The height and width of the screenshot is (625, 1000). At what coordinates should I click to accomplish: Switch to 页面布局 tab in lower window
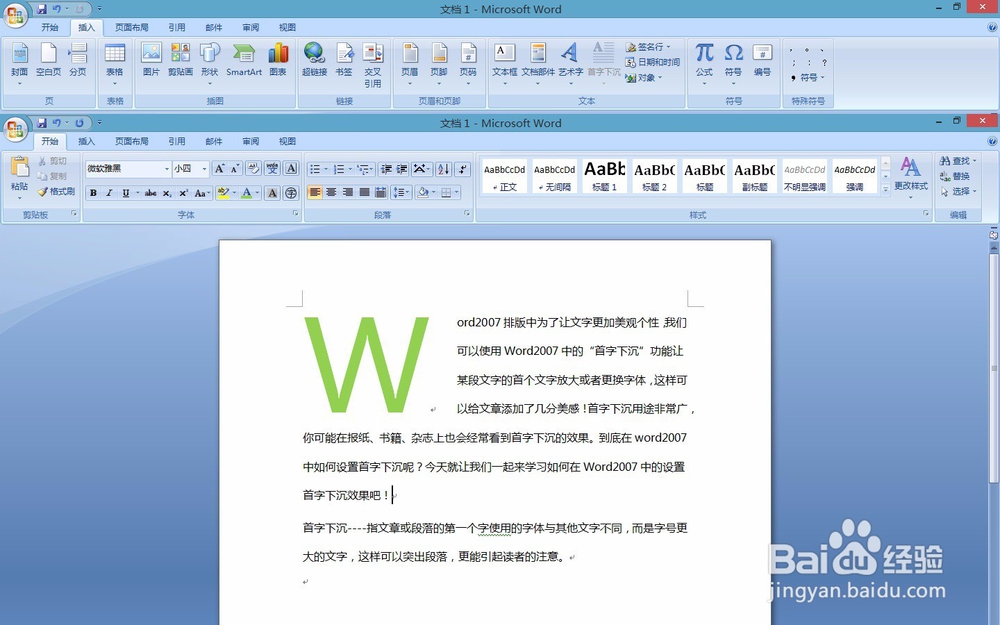131,141
